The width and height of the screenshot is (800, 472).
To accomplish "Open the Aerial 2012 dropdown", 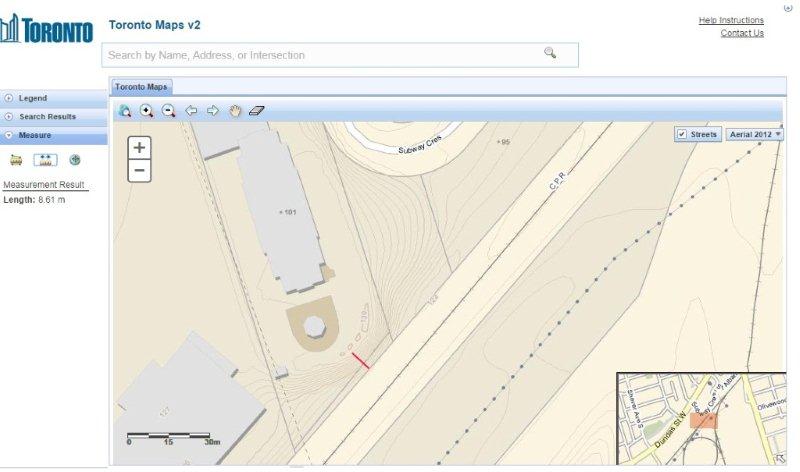I will pyautogui.click(x=754, y=134).
